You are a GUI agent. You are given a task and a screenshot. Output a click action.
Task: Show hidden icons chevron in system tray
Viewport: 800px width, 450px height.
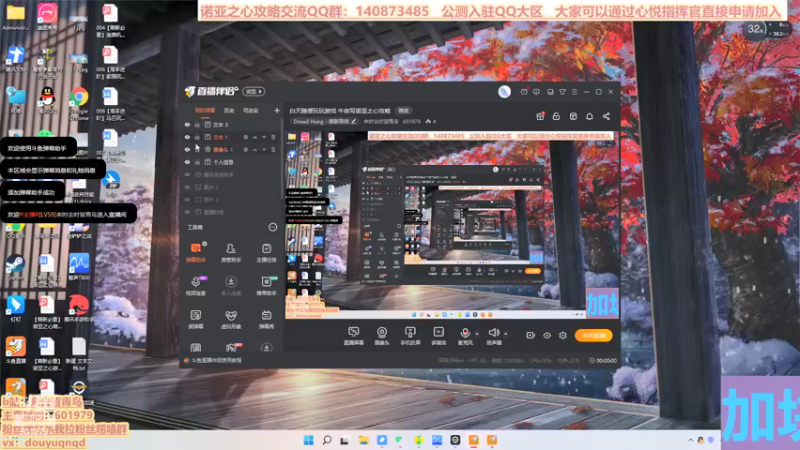click(690, 440)
